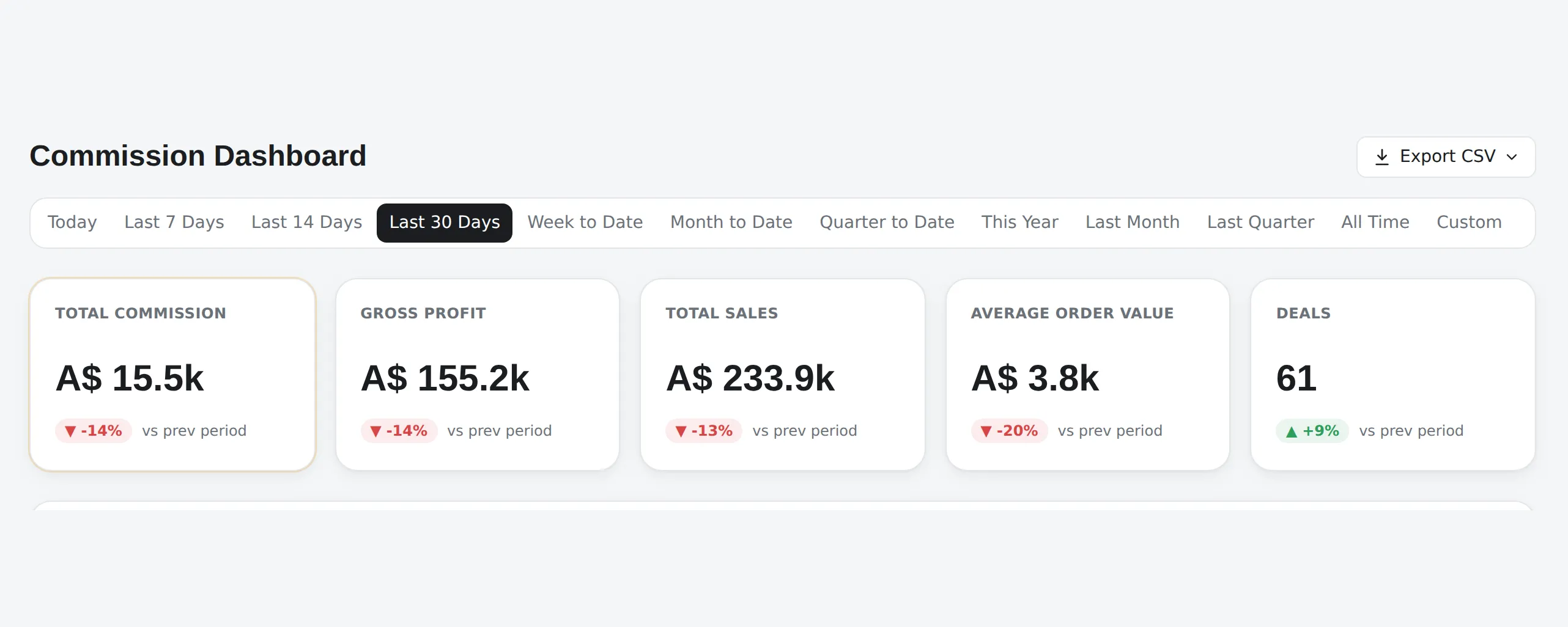Open the Custom date range option
The height and width of the screenshot is (627, 1568).
(x=1469, y=222)
